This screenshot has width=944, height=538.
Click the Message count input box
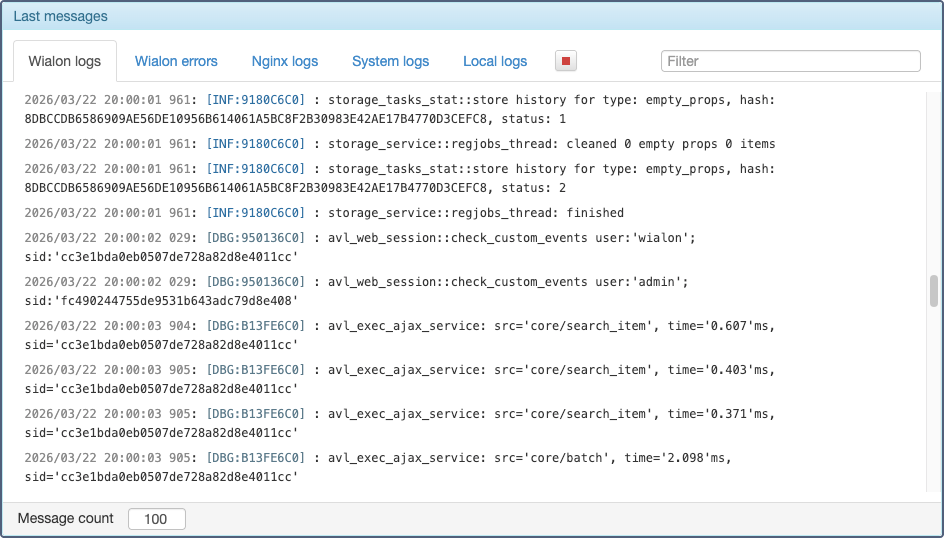pyautogui.click(x=157, y=519)
